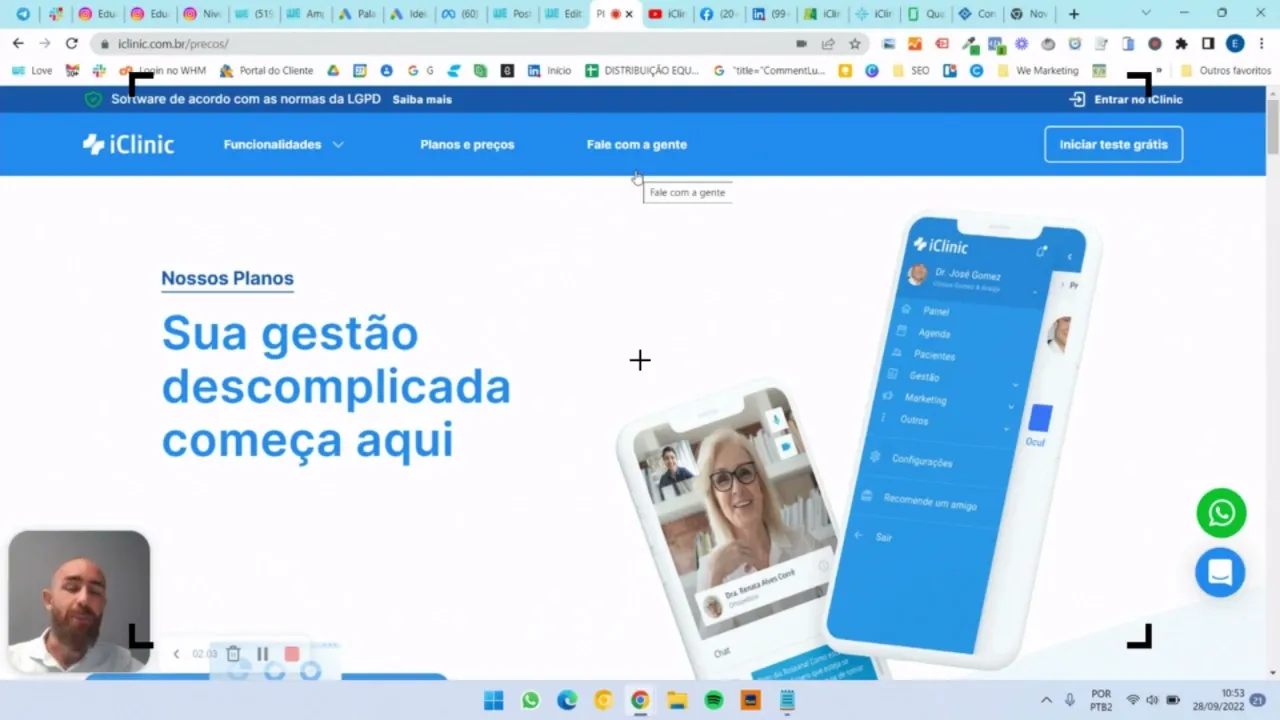Image resolution: width=1280 pixels, height=720 pixels.
Task: Click the presenter webcam thumbnail
Action: [x=79, y=601]
